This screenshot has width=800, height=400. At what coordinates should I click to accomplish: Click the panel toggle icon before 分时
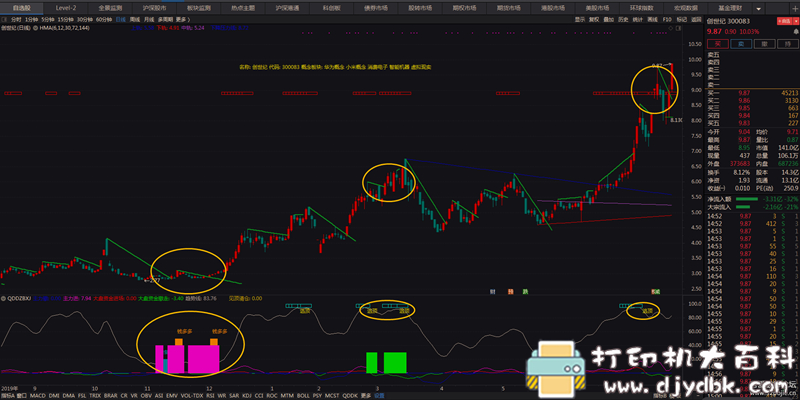[x=5, y=20]
